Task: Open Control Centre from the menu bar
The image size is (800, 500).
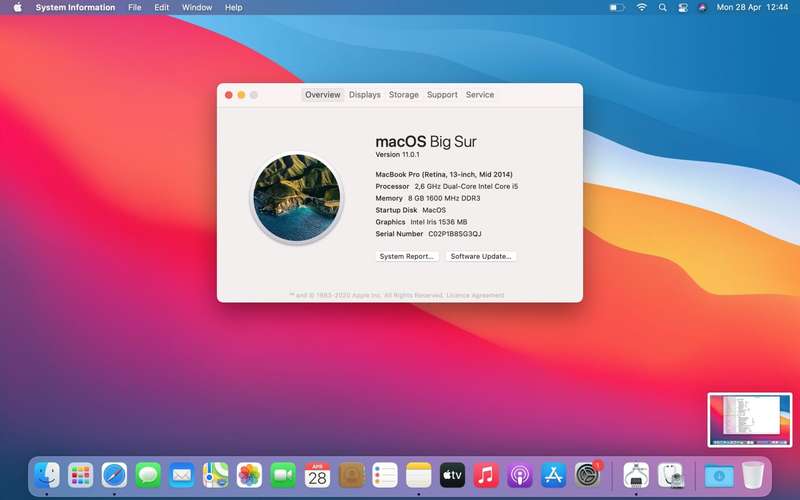Action: pos(683,8)
